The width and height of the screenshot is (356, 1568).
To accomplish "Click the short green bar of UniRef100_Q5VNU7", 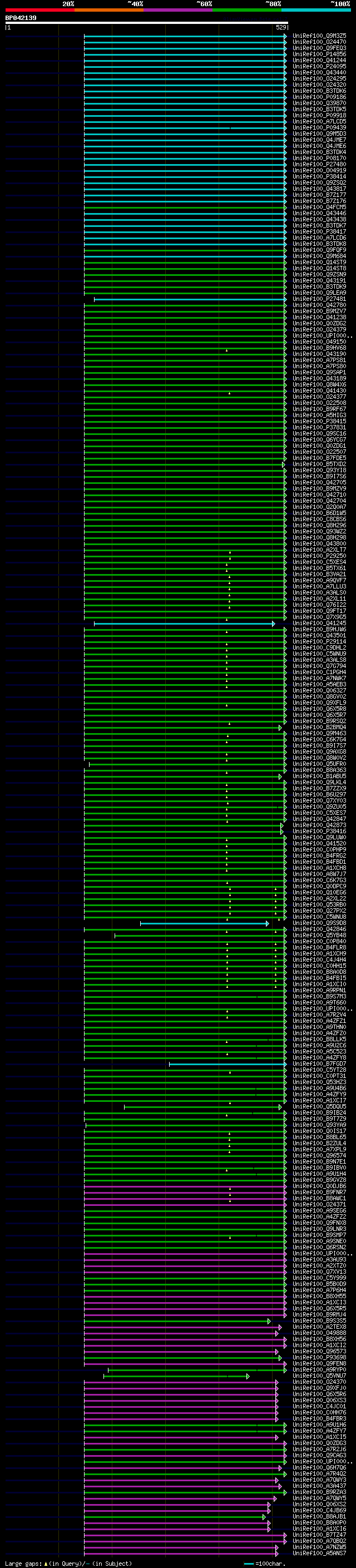I will coord(176,1376).
